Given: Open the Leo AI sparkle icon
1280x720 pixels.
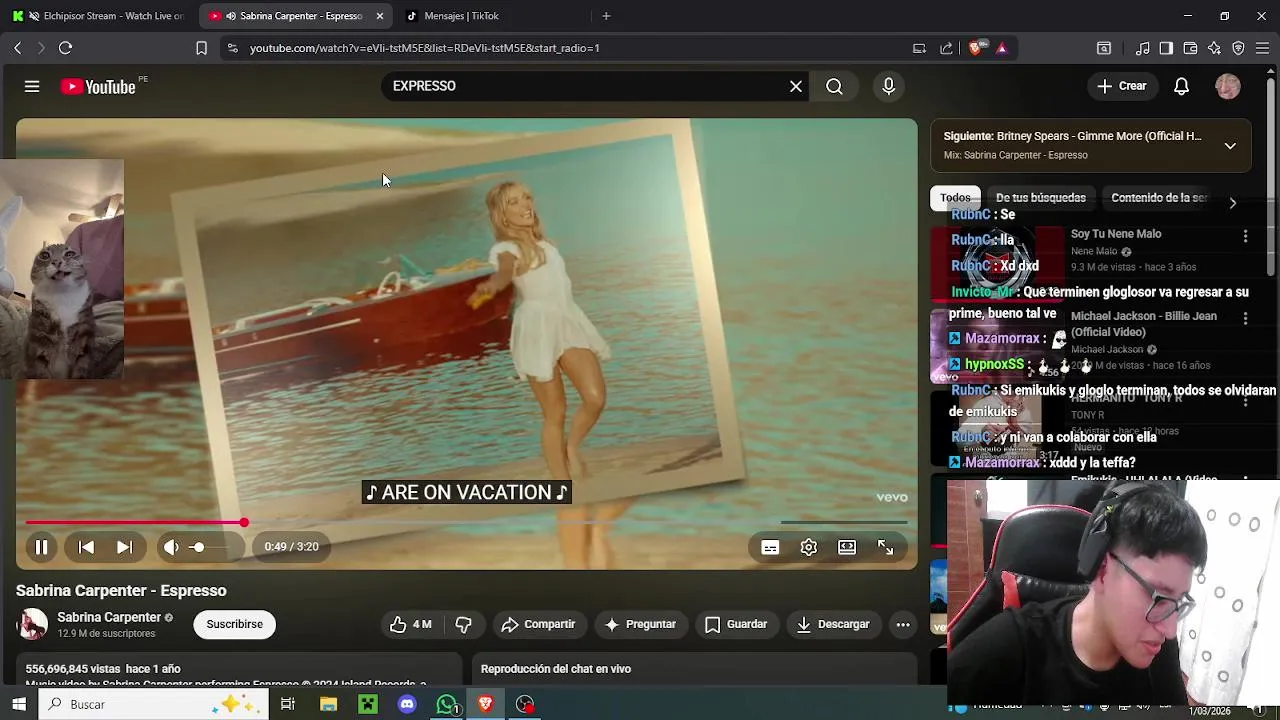Looking at the screenshot, I should pos(1214,48).
